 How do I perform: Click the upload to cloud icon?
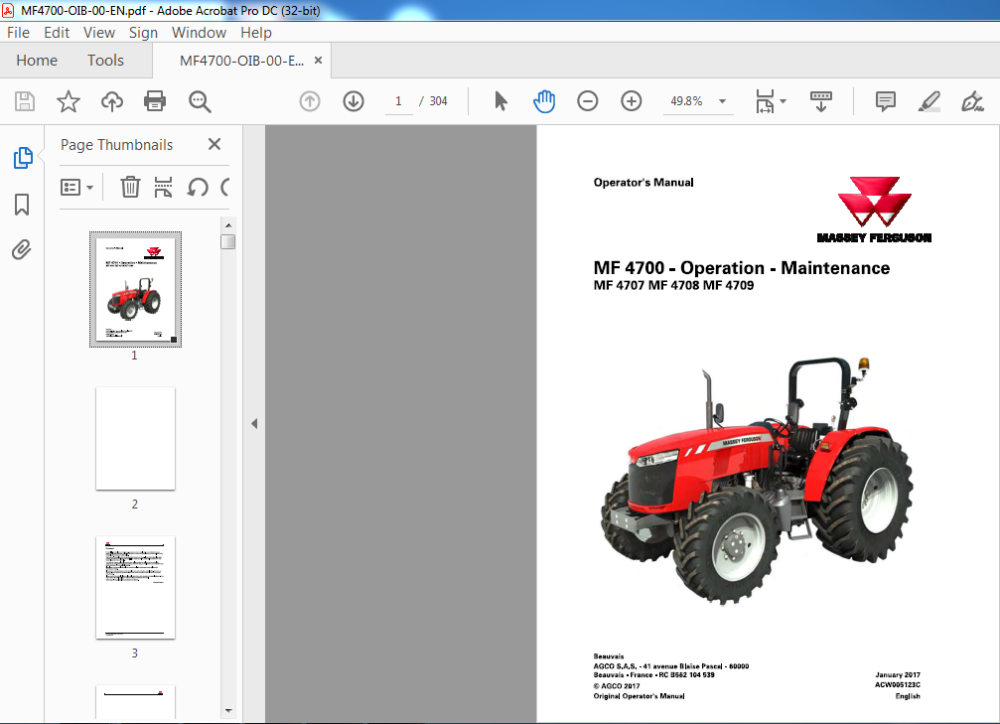(x=112, y=101)
